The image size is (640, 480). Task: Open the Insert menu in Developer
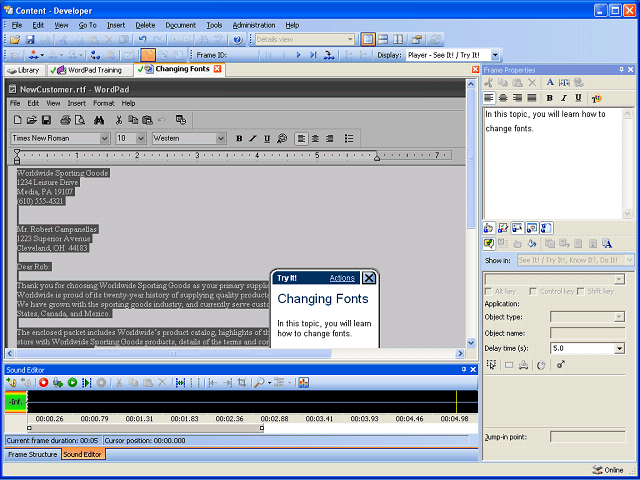click(116, 25)
